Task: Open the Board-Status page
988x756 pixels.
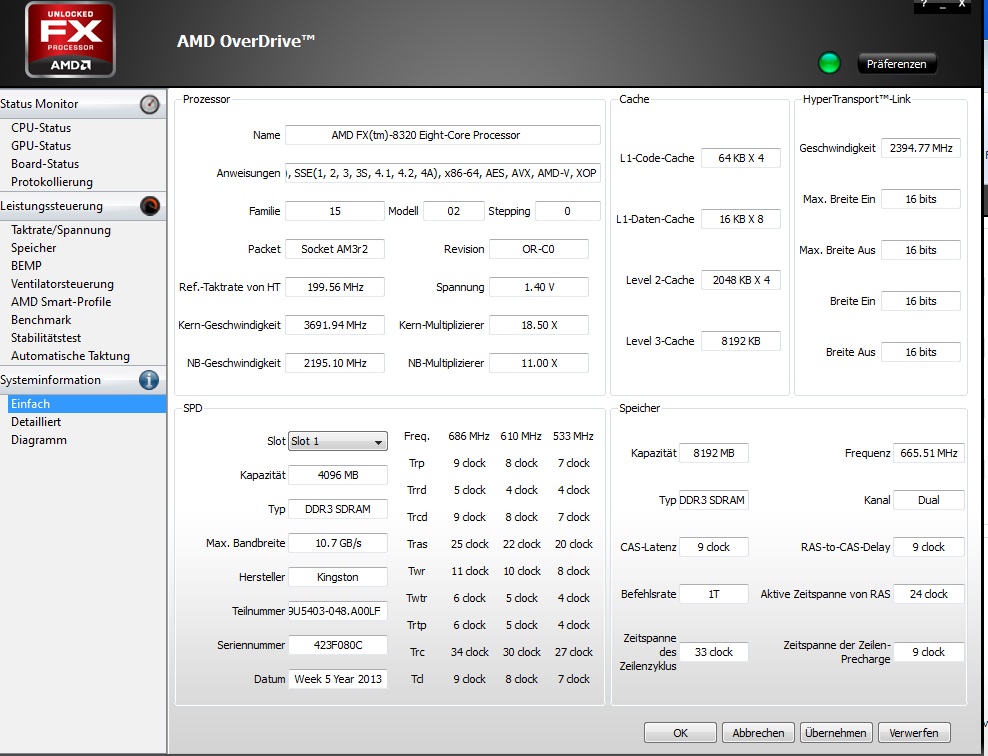Action: point(45,164)
